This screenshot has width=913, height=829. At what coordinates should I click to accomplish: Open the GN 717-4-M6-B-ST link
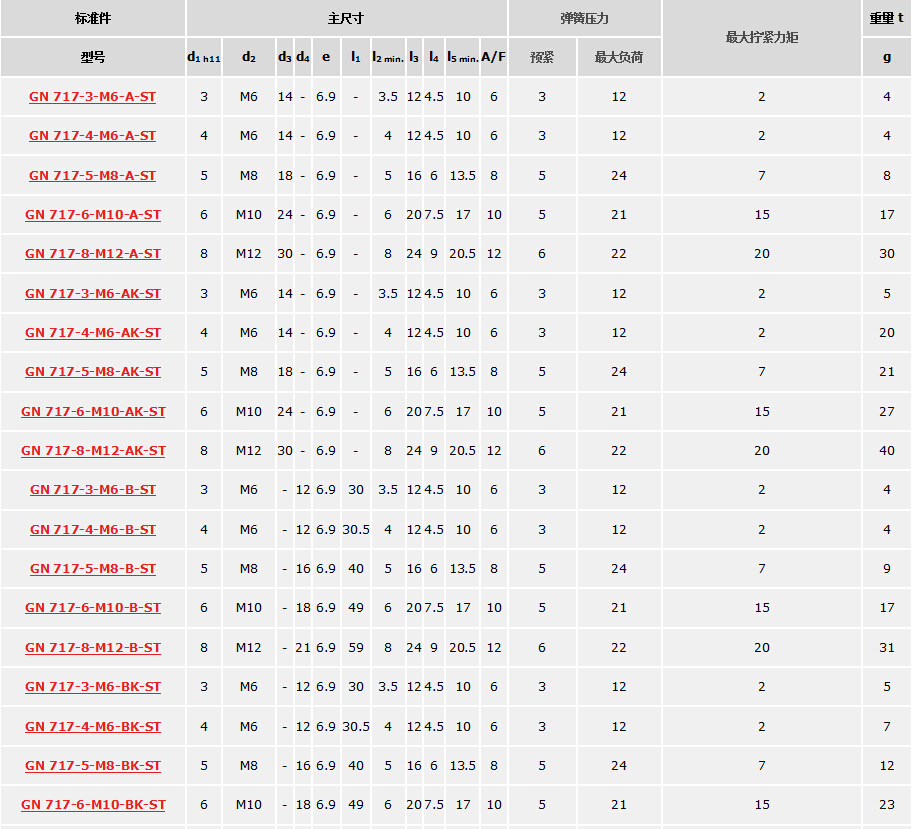93,530
